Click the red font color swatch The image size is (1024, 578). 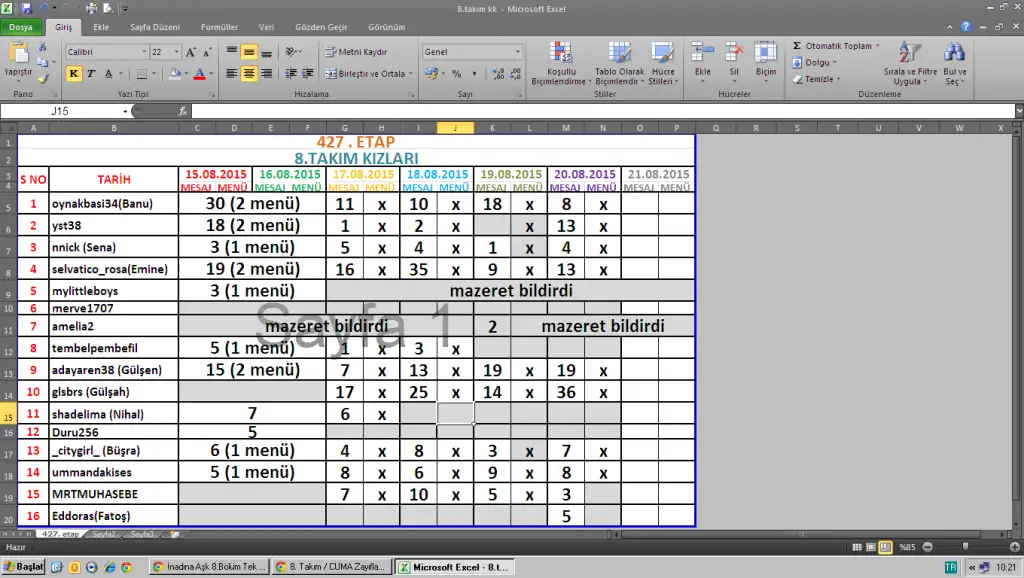point(199,74)
